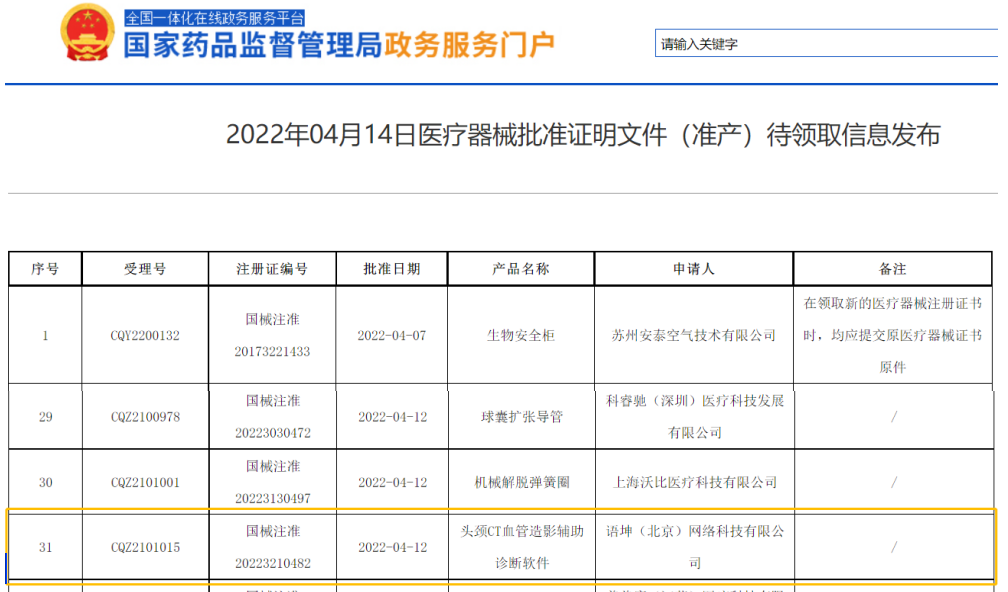1008x592 pixels.
Task: Click the 产品名称 column header
Action: [x=519, y=268]
